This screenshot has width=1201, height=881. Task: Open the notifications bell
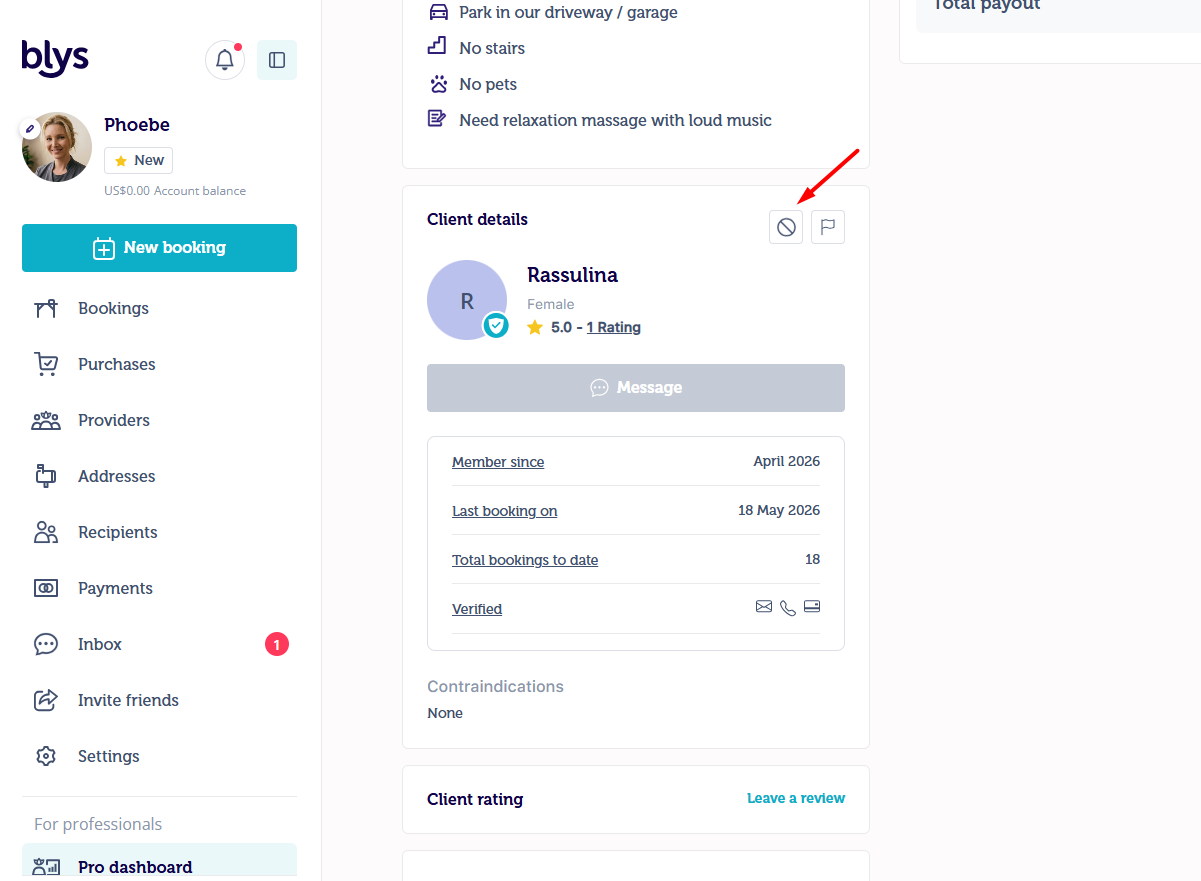pyautogui.click(x=225, y=60)
